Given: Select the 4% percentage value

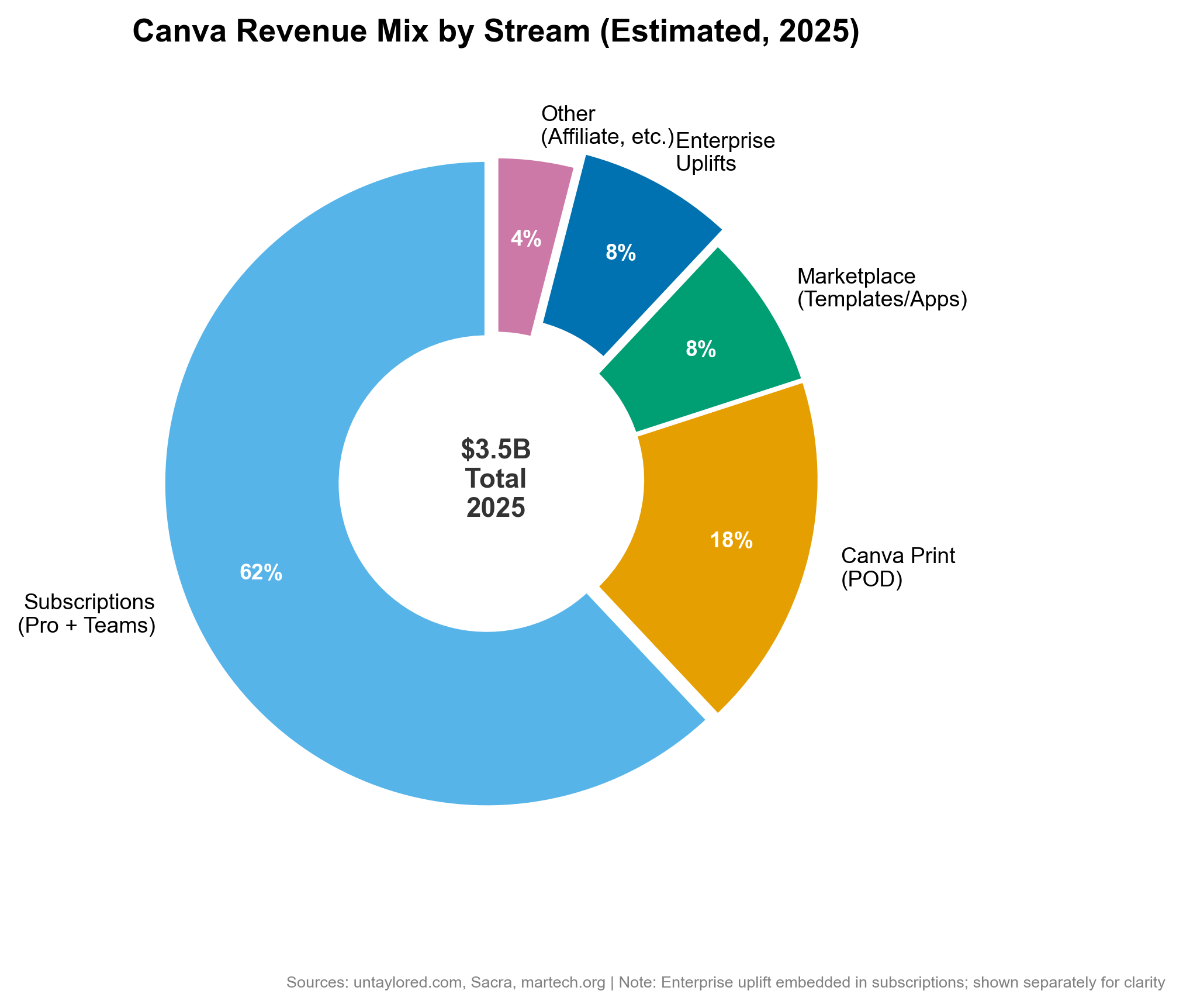Looking at the screenshot, I should pos(524,239).
